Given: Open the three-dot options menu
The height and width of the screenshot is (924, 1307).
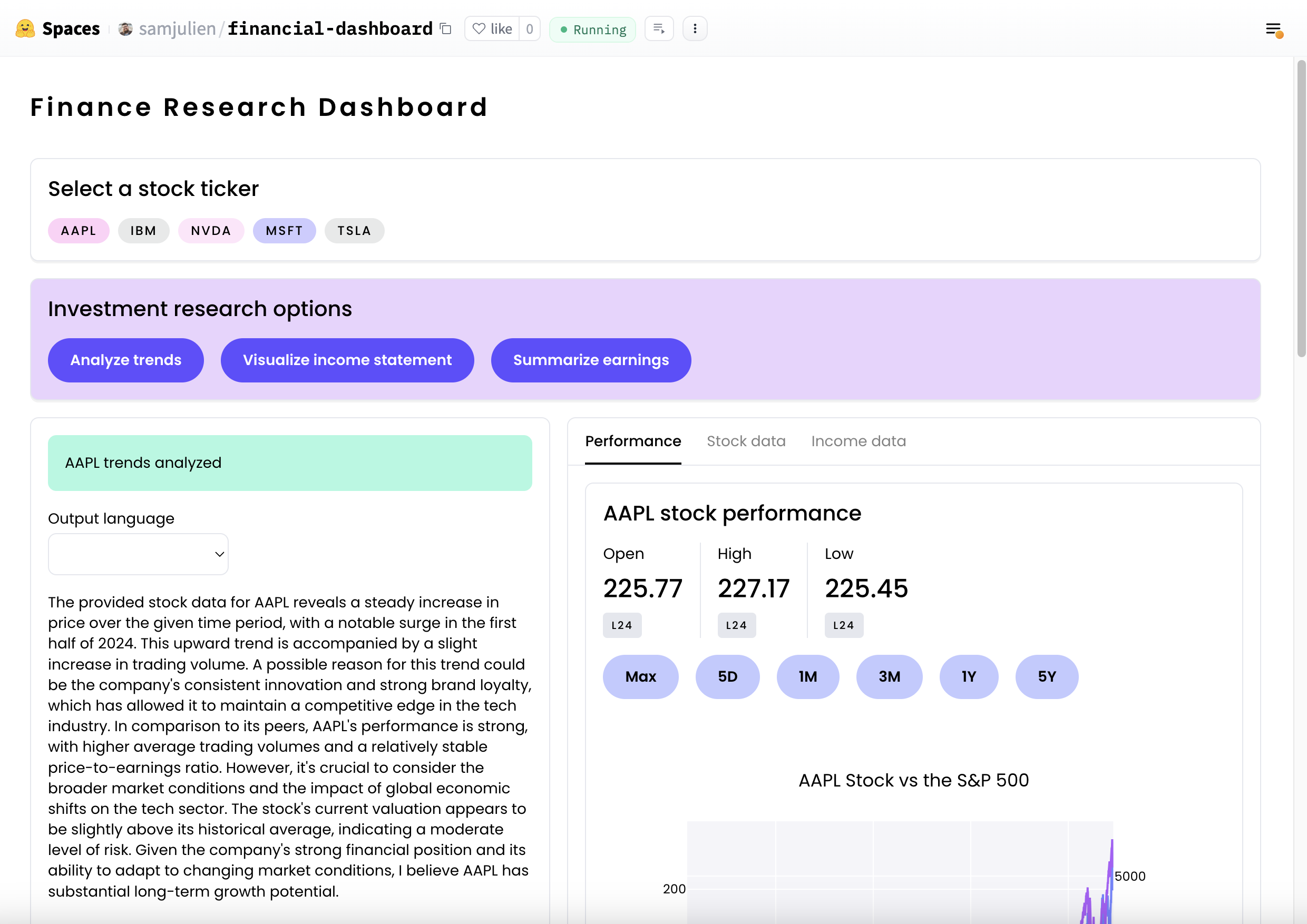Looking at the screenshot, I should pyautogui.click(x=695, y=28).
